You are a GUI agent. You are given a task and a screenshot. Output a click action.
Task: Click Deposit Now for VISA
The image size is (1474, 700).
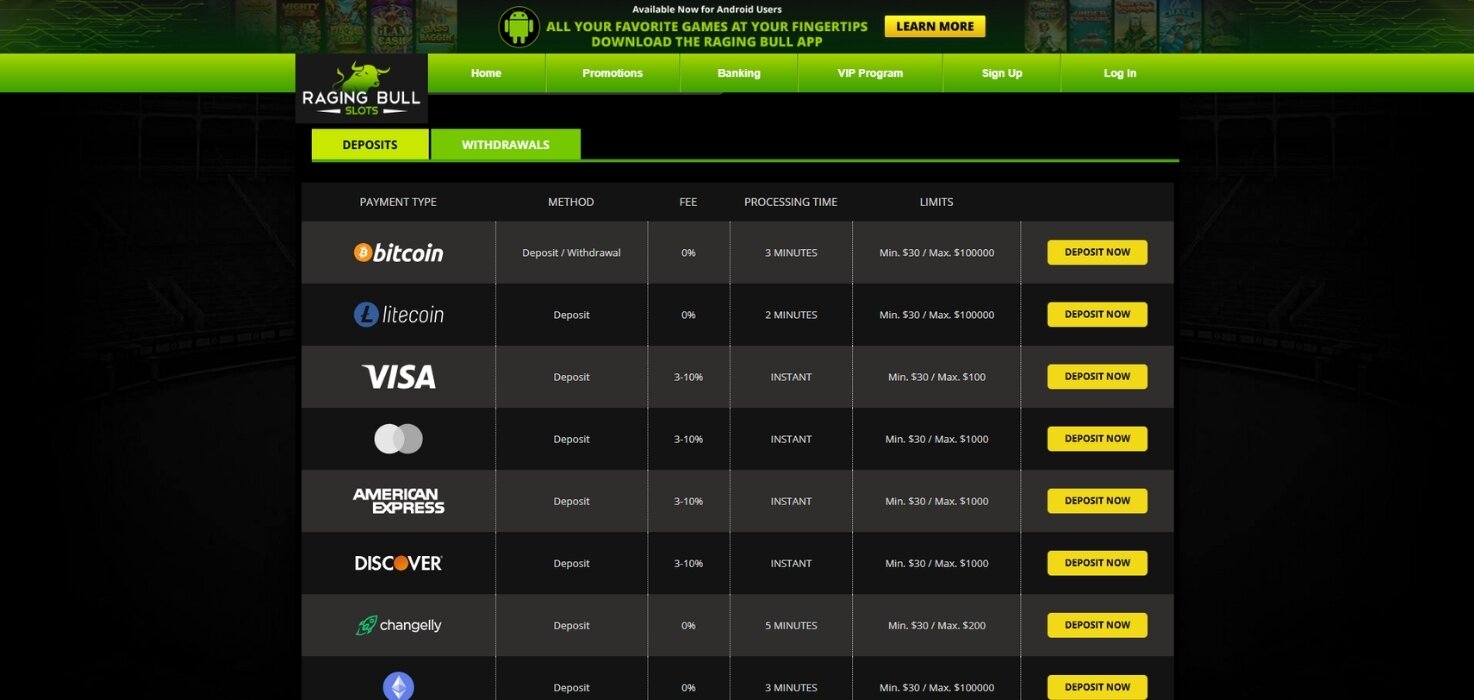(1097, 377)
